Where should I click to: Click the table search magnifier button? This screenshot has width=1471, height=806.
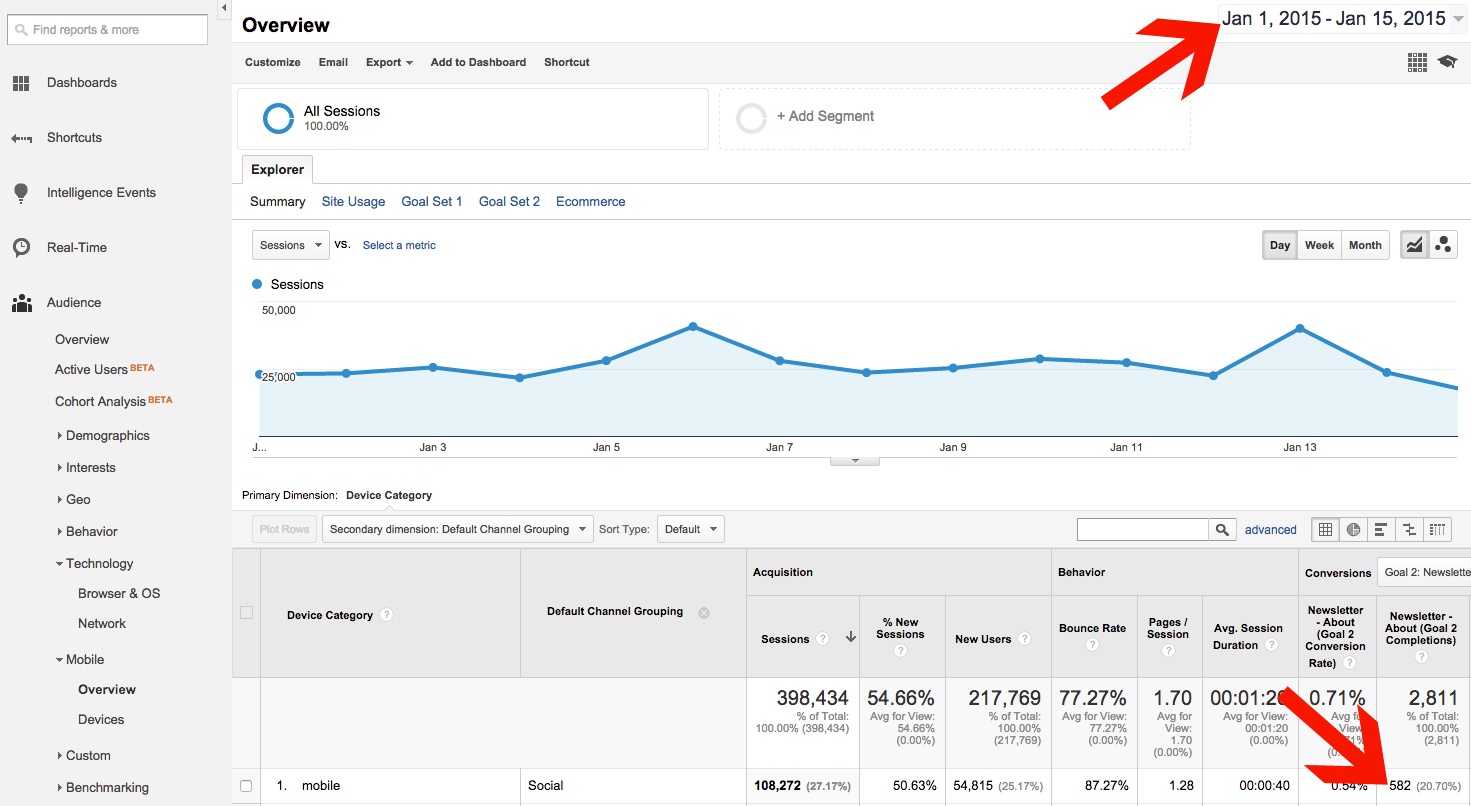click(x=1222, y=529)
